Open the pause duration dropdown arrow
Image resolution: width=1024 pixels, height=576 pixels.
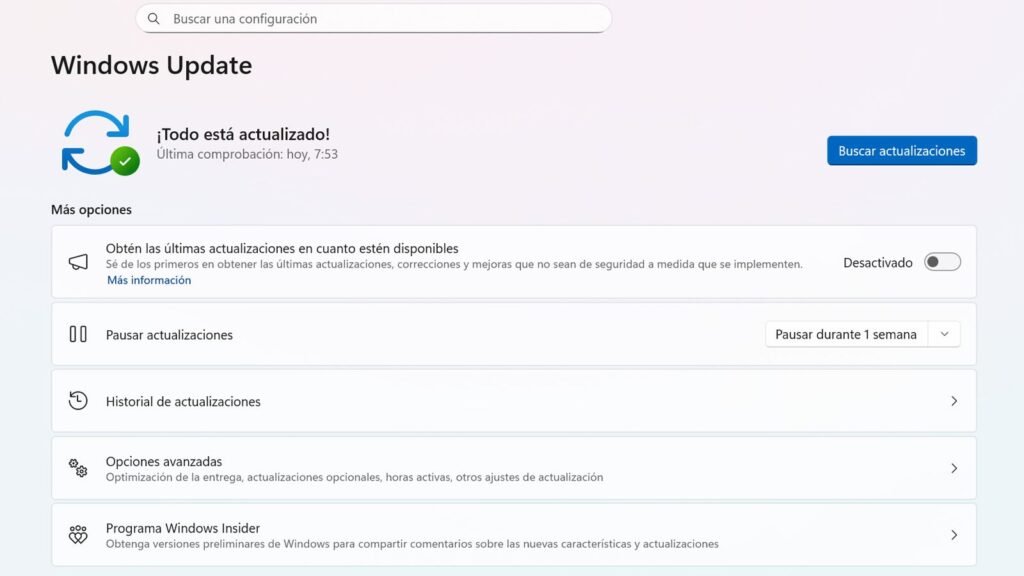coord(944,334)
